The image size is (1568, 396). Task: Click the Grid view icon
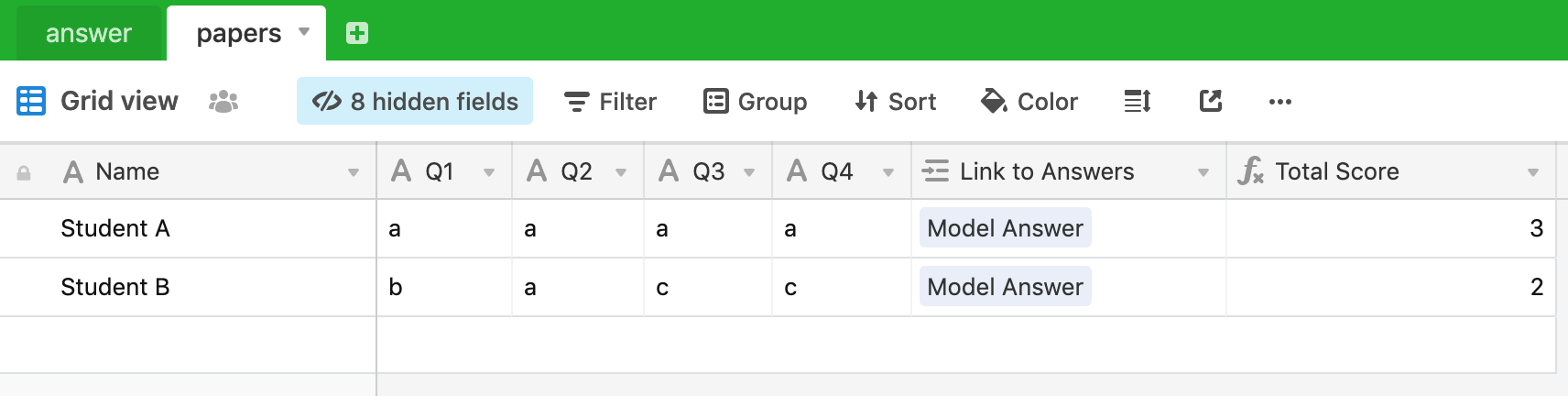coord(31,101)
